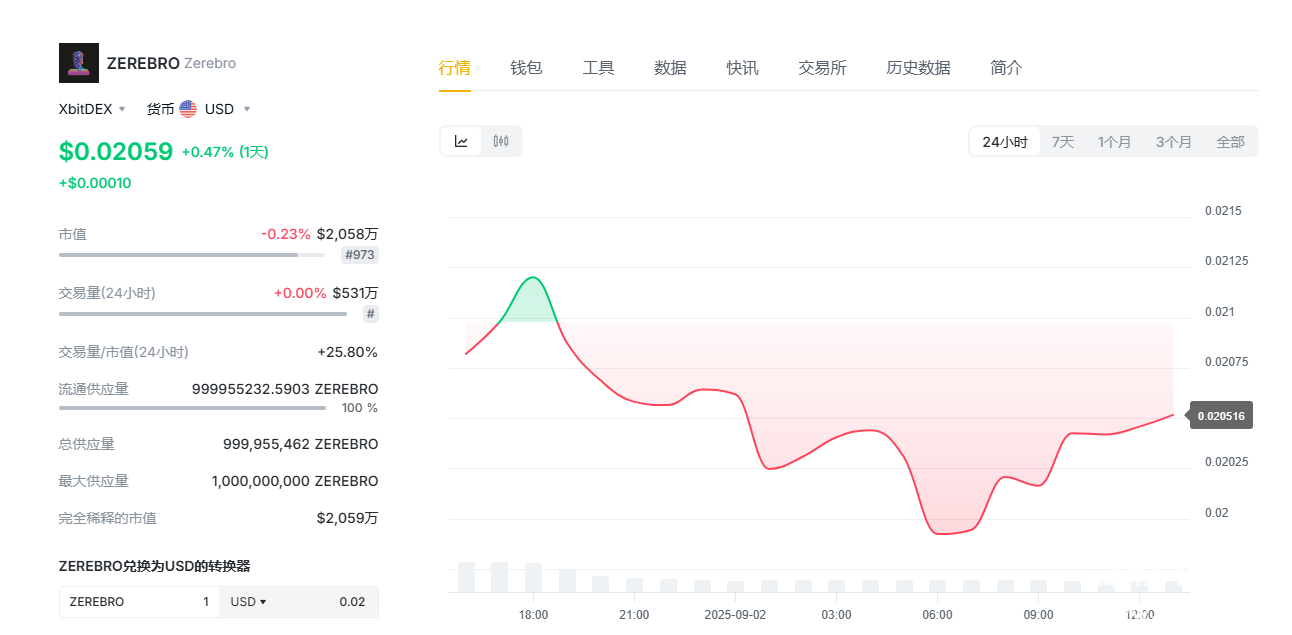Click the # badge under trading volume
Viewport: 1292px width, 635px height.
[370, 314]
